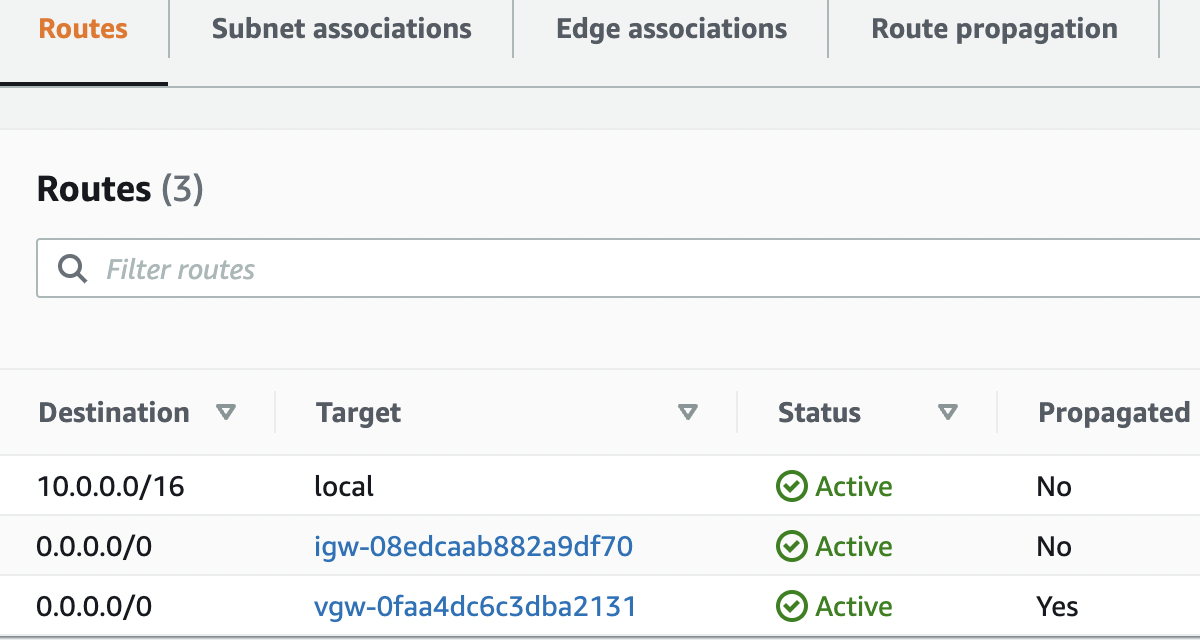Open the Target column sort dropdown

687,411
